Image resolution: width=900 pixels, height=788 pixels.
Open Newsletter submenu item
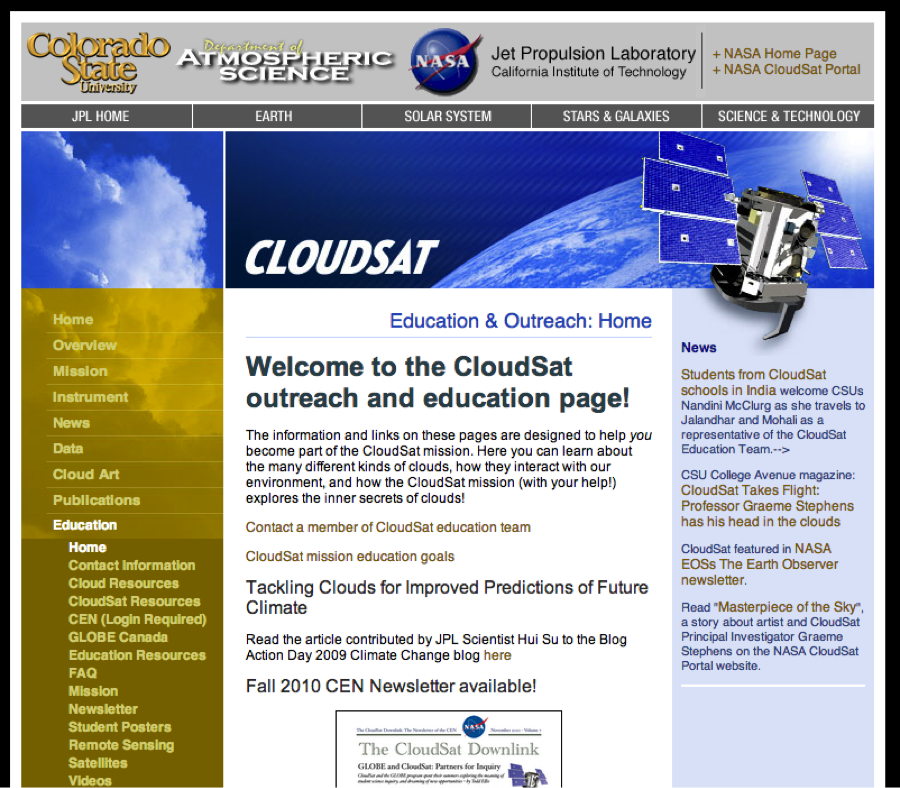pyautogui.click(x=103, y=709)
